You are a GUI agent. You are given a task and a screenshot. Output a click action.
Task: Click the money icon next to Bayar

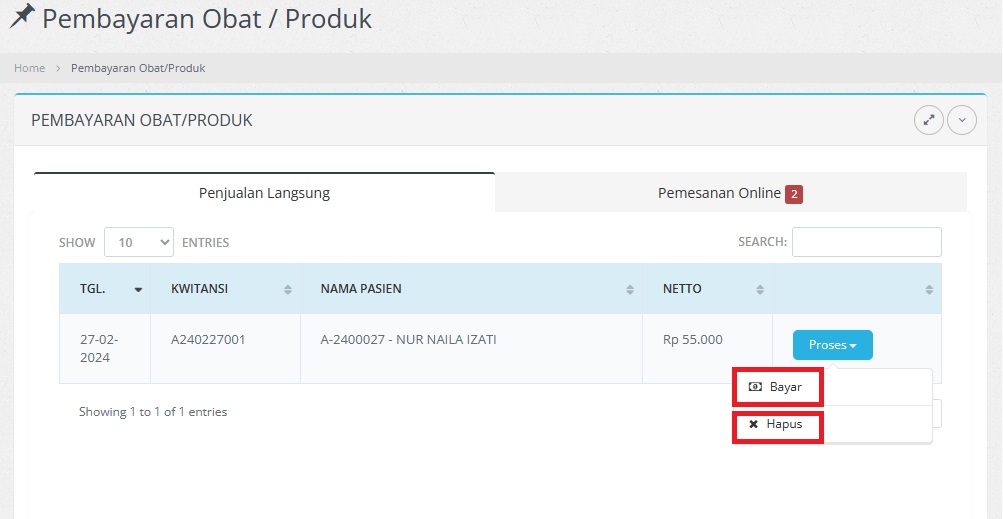755,387
